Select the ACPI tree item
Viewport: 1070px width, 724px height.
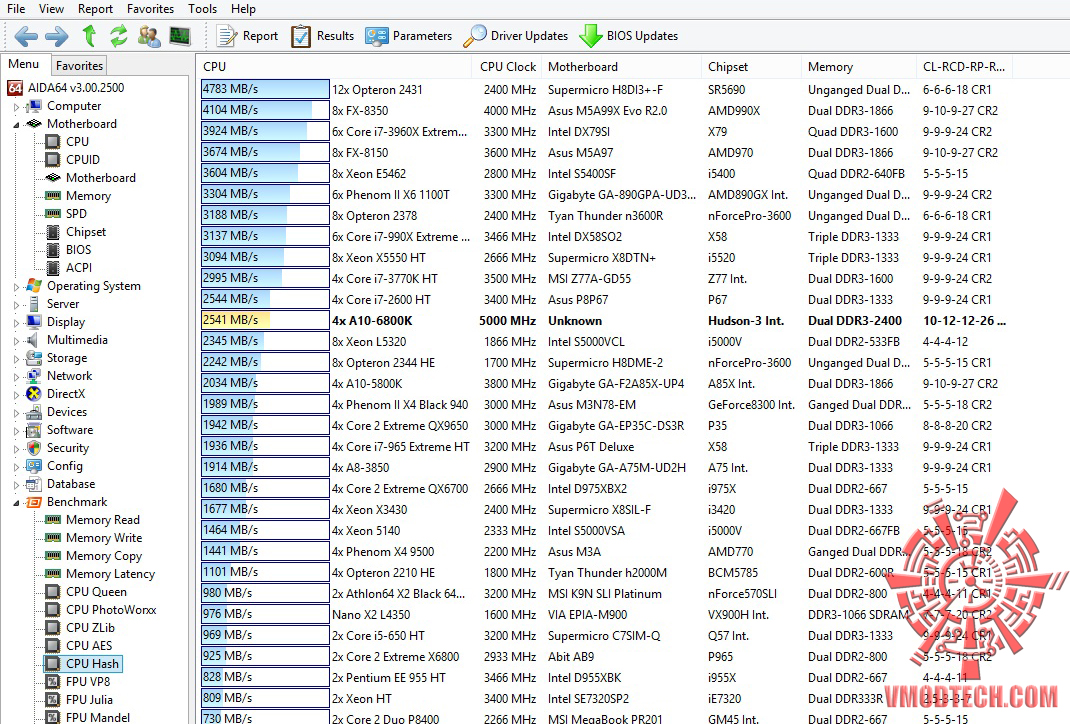click(x=69, y=267)
